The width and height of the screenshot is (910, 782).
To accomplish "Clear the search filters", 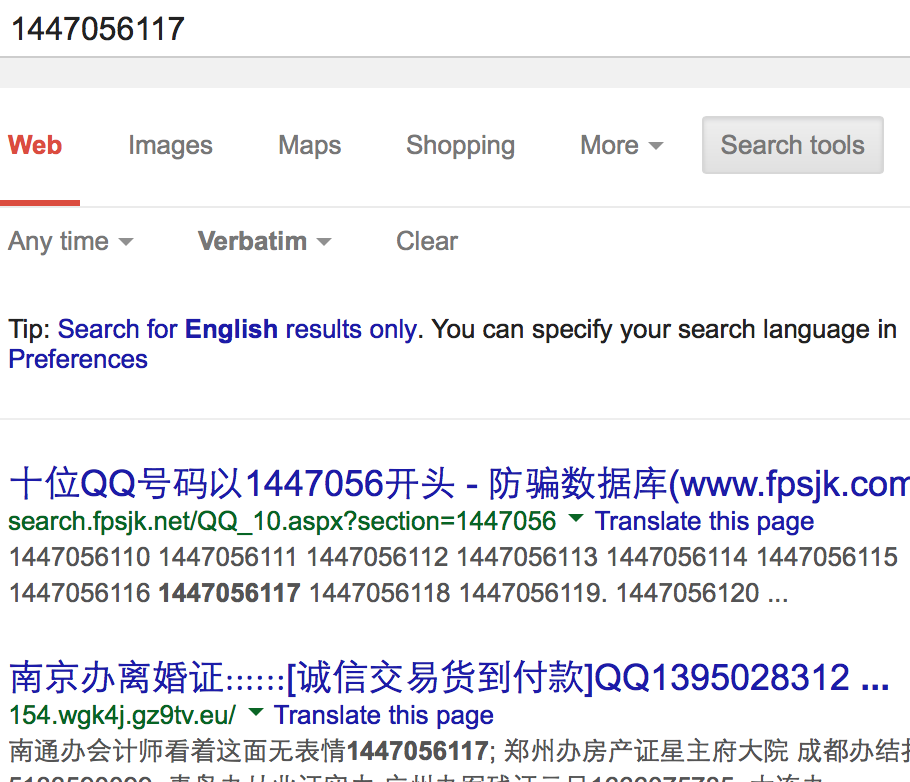I will [x=427, y=241].
